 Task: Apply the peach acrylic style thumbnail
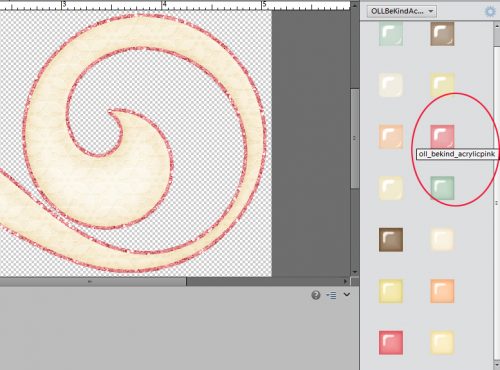391,136
